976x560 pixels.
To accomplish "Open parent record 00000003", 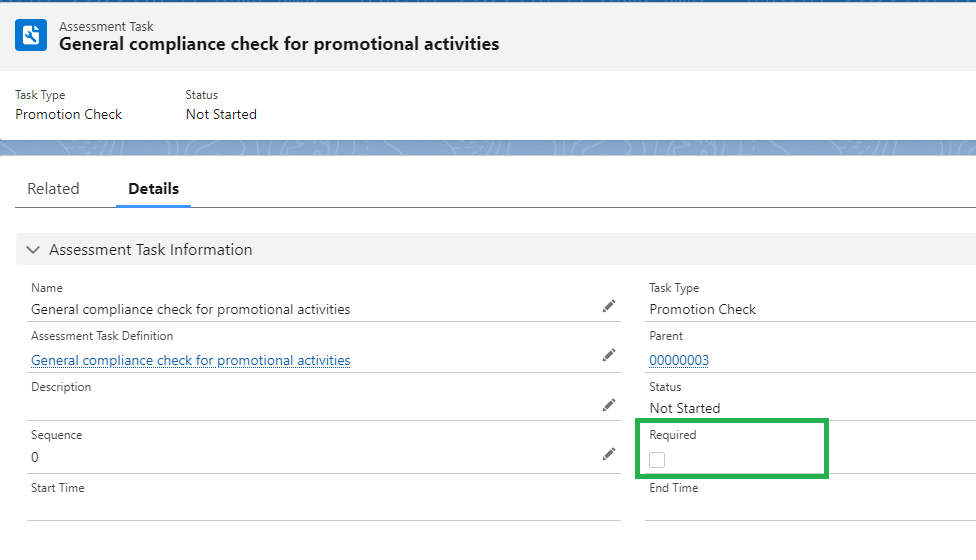I will [x=679, y=360].
